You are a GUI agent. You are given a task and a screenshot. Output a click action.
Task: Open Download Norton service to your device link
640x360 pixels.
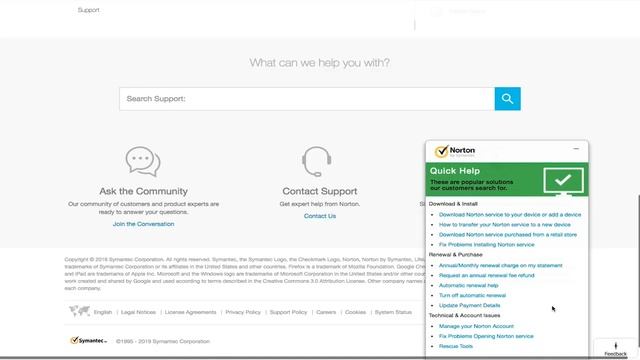tap(510, 215)
